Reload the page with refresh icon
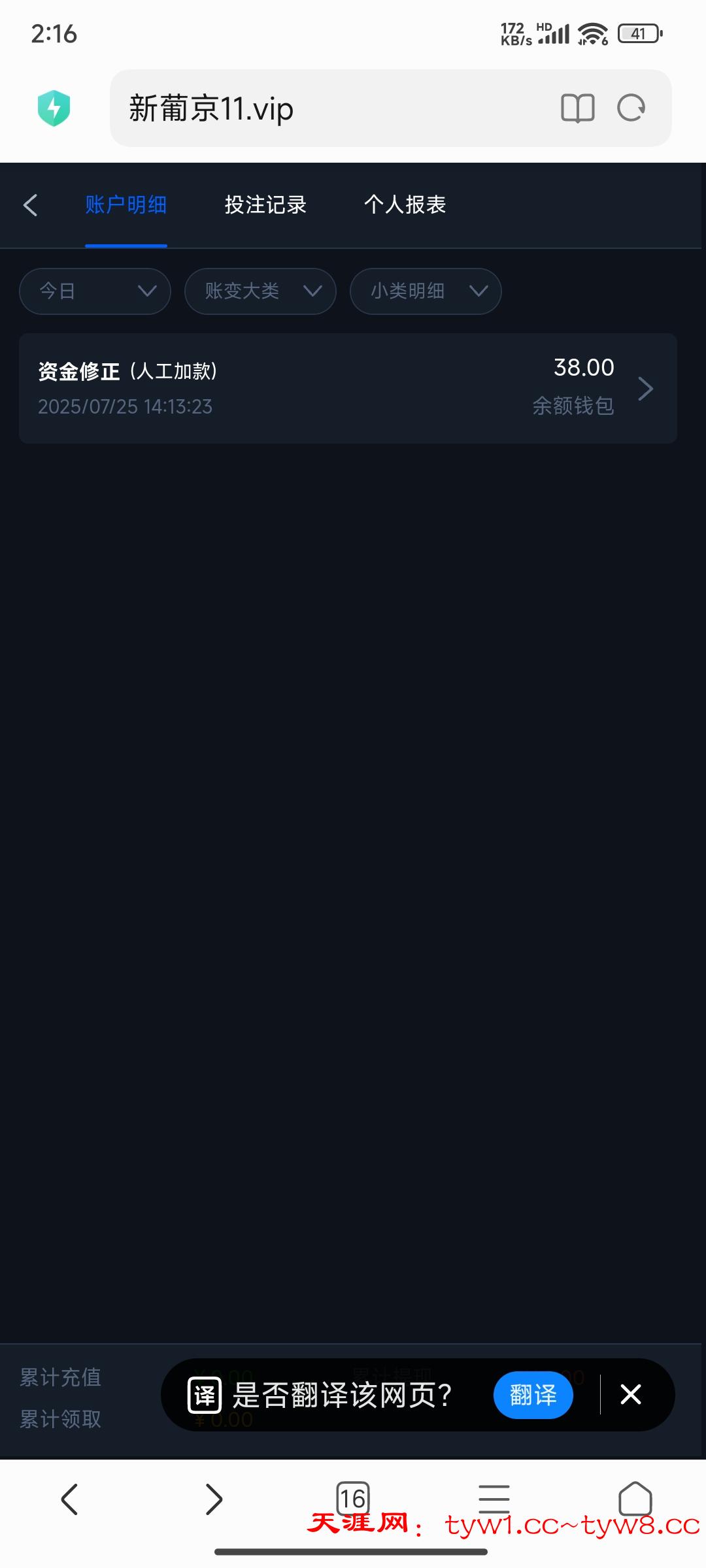 click(x=631, y=108)
